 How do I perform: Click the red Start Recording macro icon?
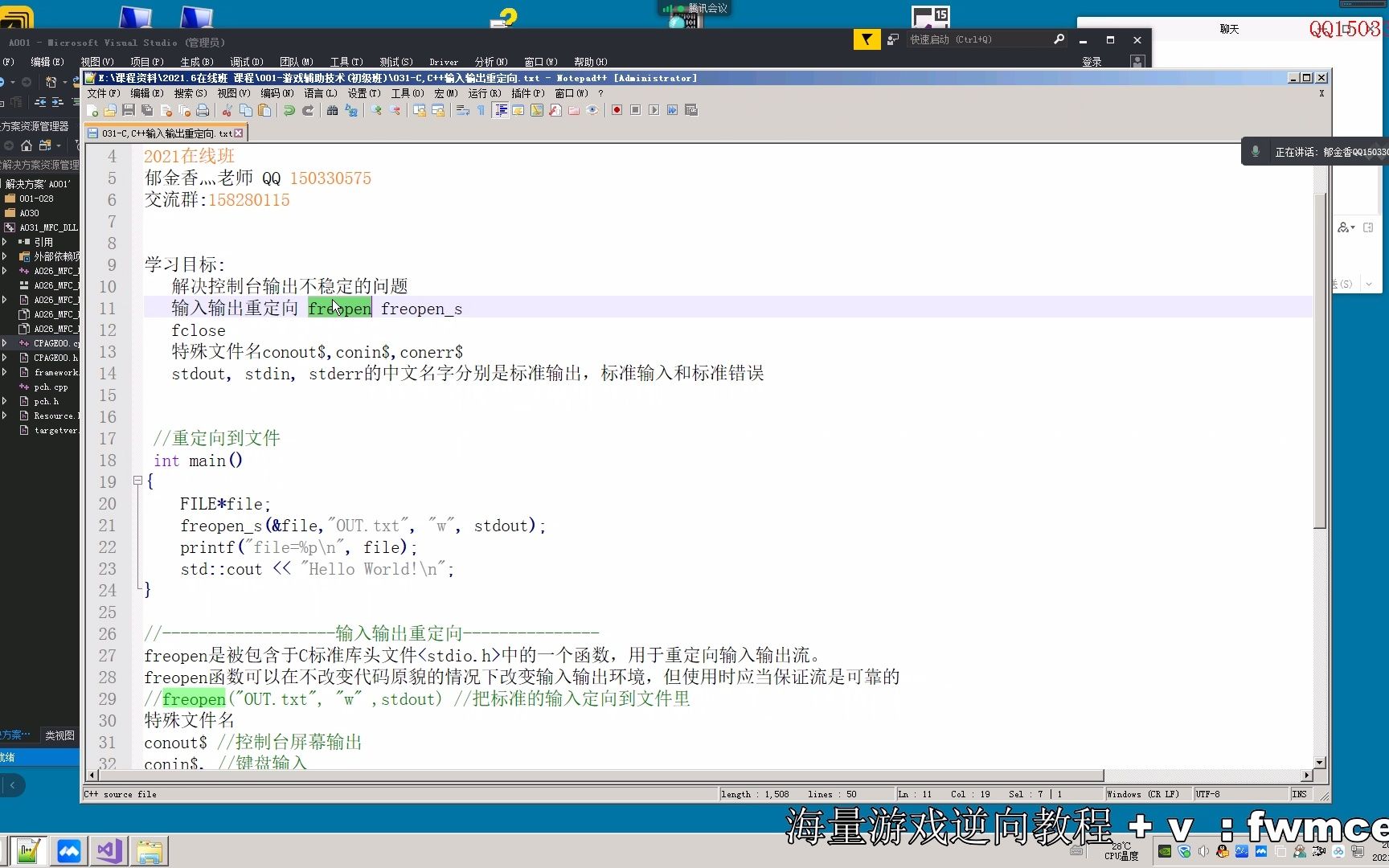point(617,110)
